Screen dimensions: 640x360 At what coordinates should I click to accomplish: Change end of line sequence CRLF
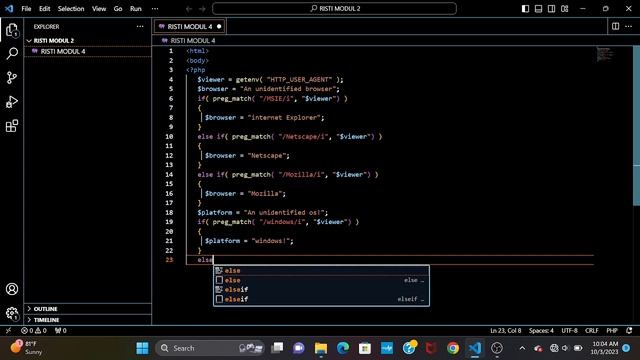pos(591,331)
